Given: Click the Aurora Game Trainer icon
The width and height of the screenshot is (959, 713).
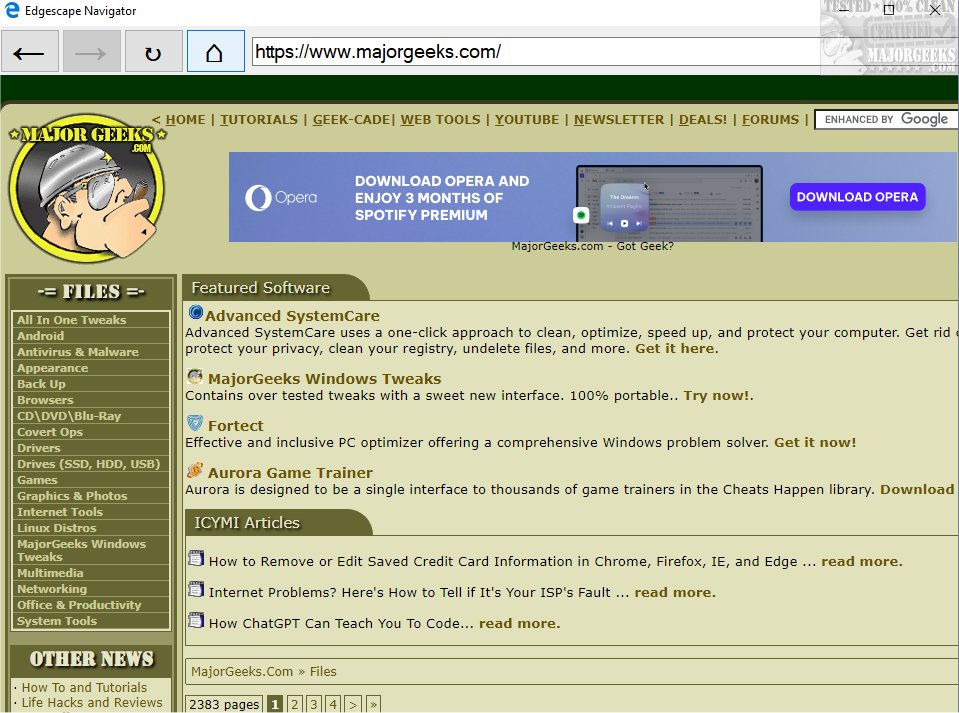Looking at the screenshot, I should point(195,470).
